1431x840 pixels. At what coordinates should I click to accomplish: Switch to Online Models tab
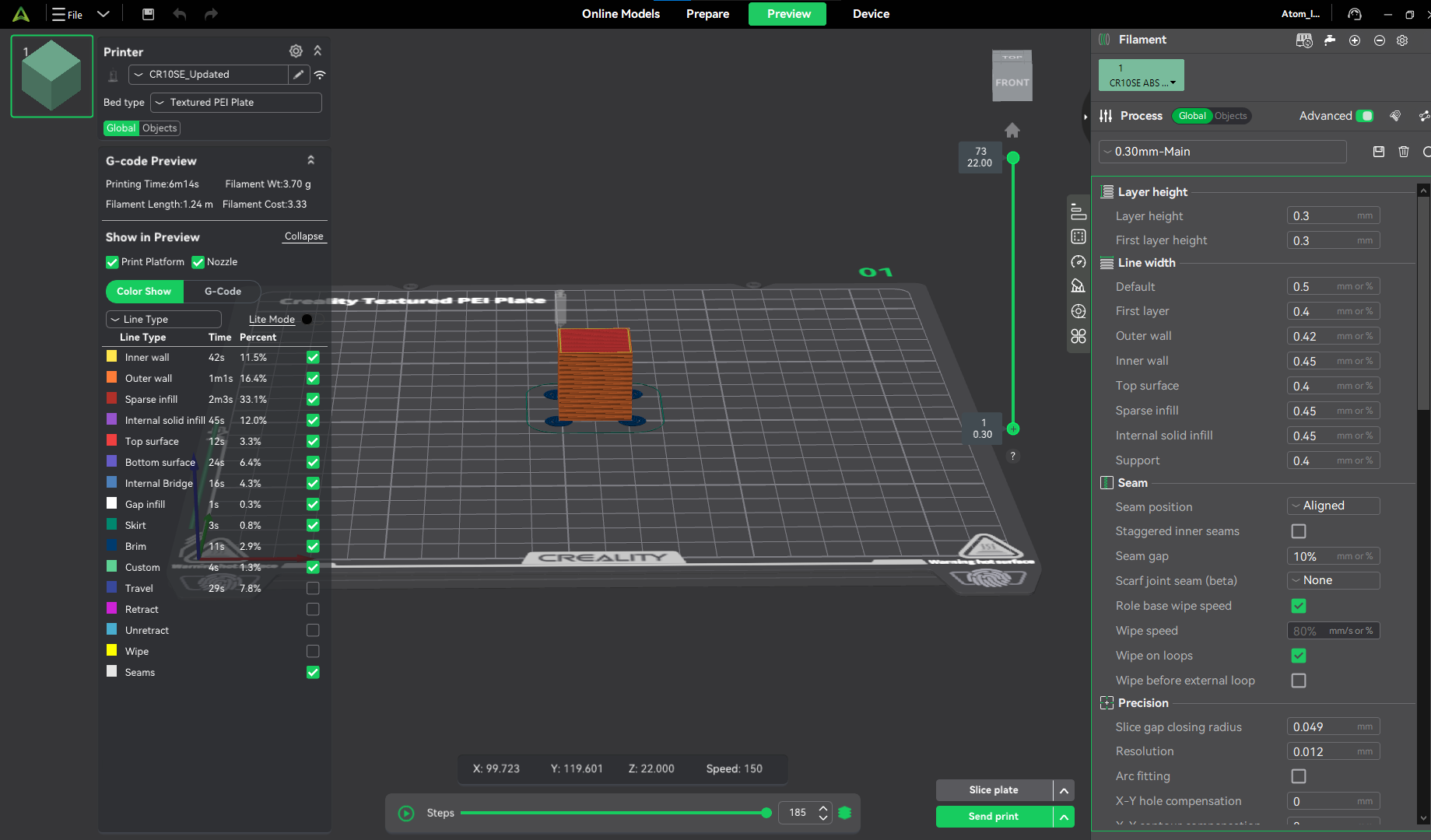click(621, 14)
